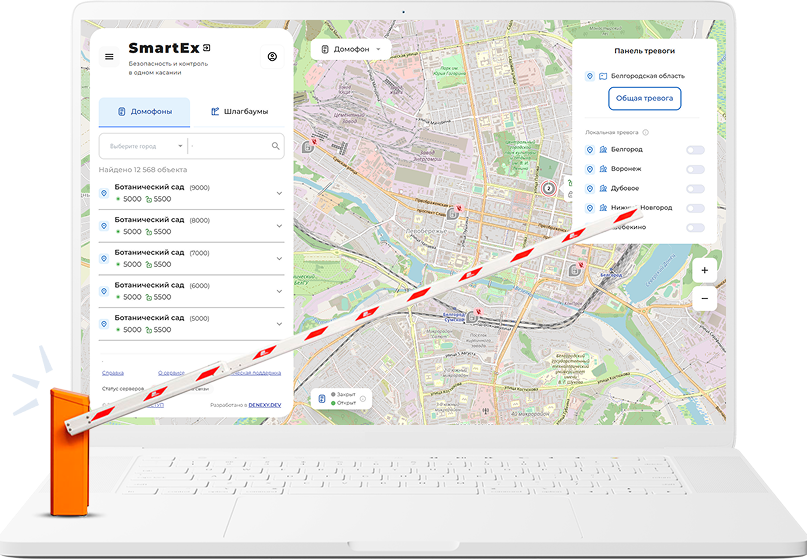Click the location pin next to Воронеж
The width and height of the screenshot is (807, 559).
(590, 169)
